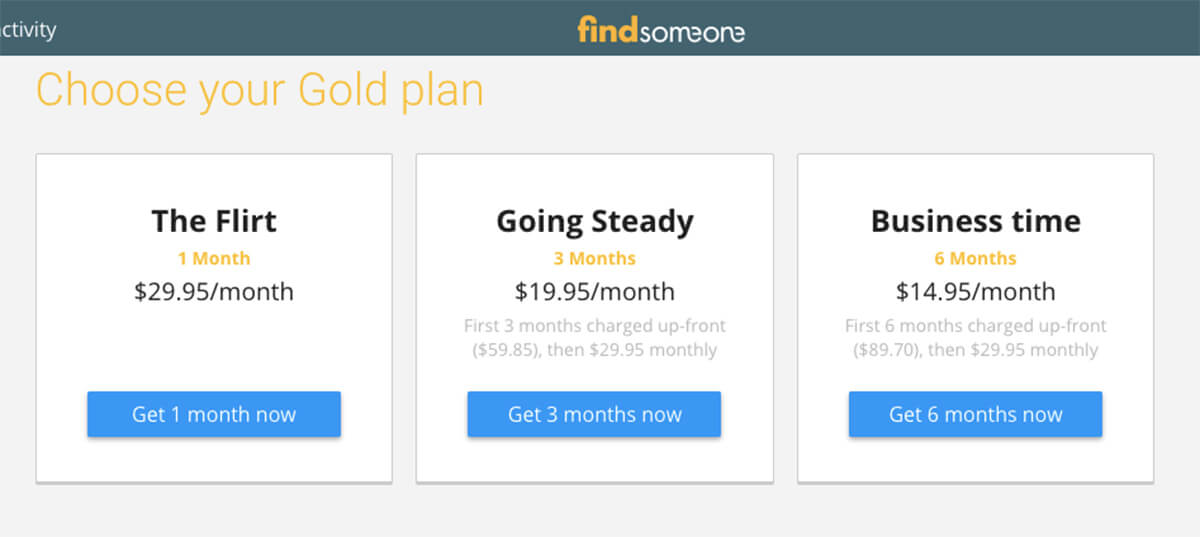Image resolution: width=1200 pixels, height=537 pixels.
Task: Click the $19.95/month price text
Action: pyautogui.click(x=595, y=292)
